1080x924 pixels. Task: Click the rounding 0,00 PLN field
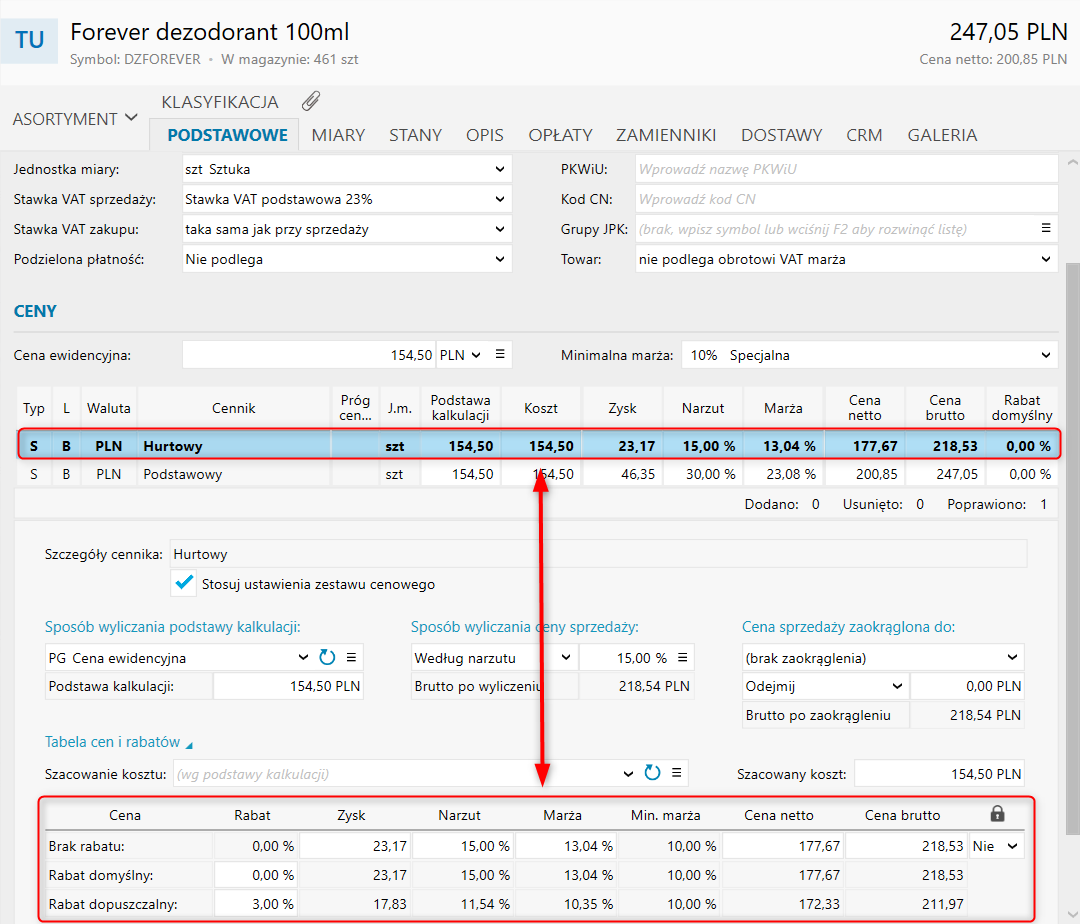pyautogui.click(x=967, y=686)
